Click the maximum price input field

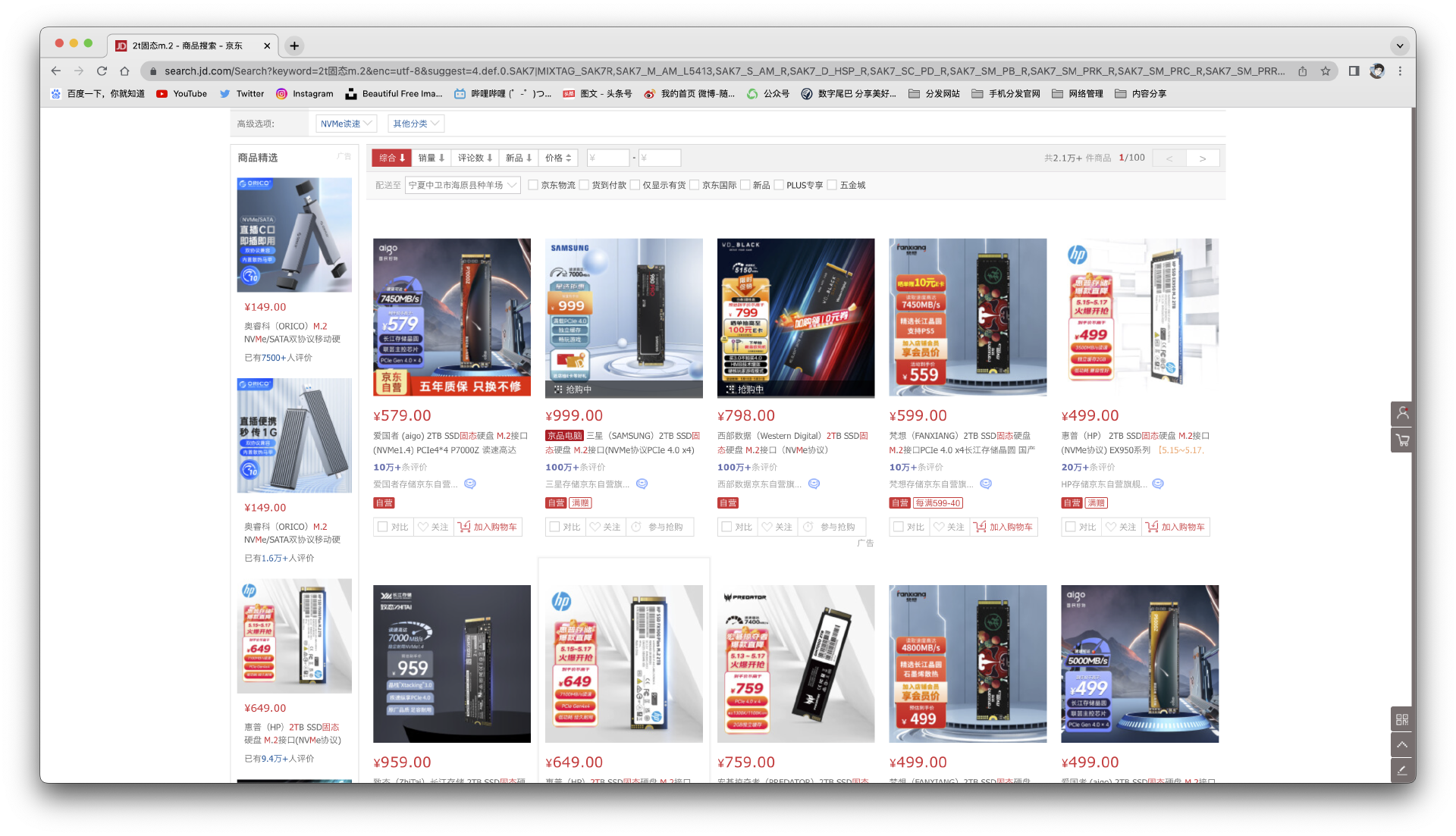[x=659, y=158]
